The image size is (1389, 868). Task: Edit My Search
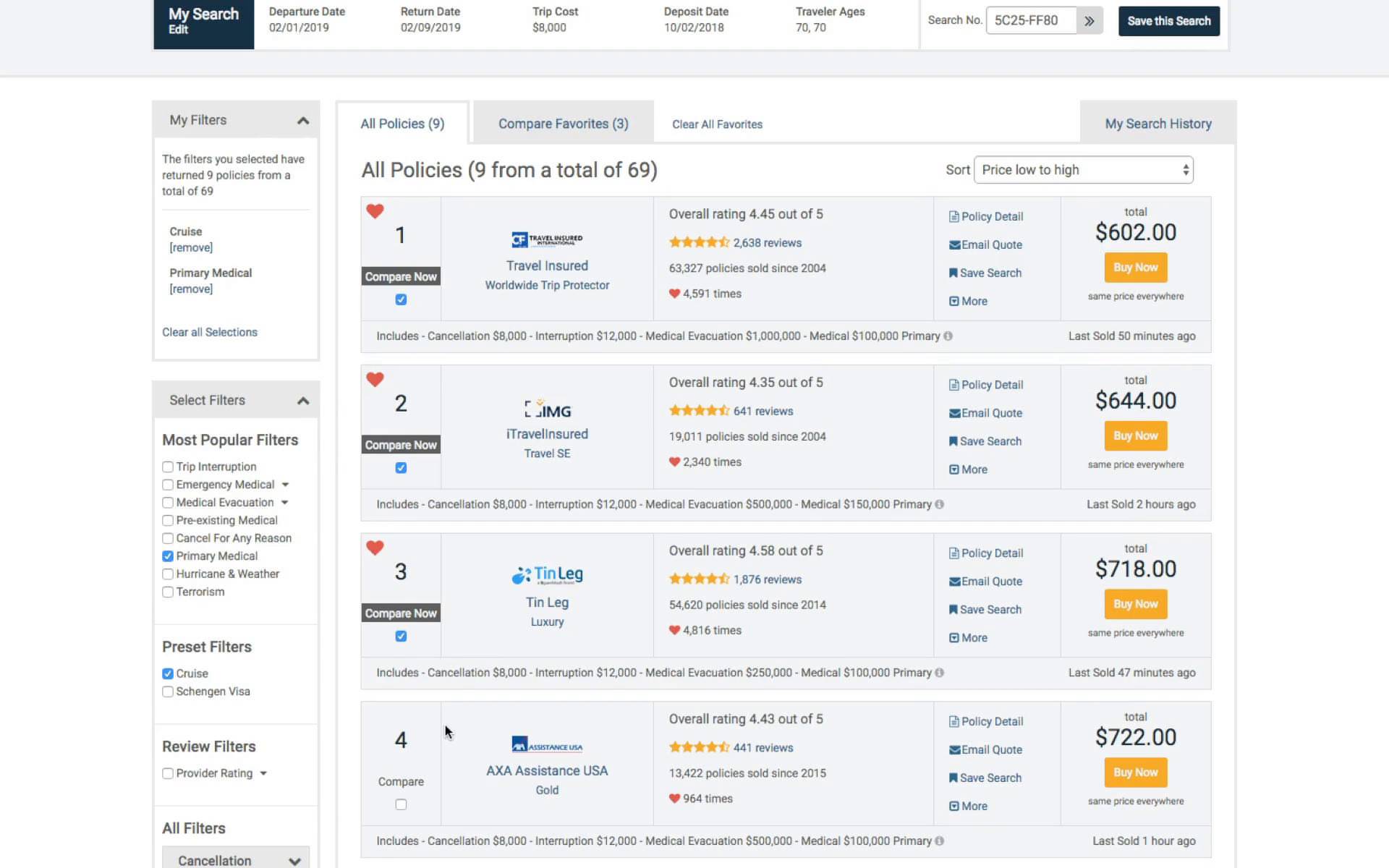point(178,30)
